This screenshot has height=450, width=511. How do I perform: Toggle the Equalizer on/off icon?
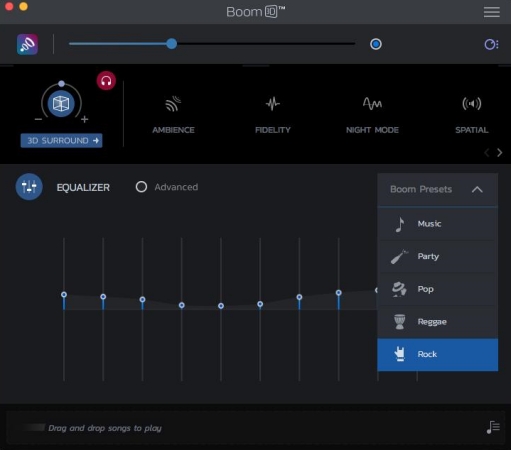coord(29,187)
